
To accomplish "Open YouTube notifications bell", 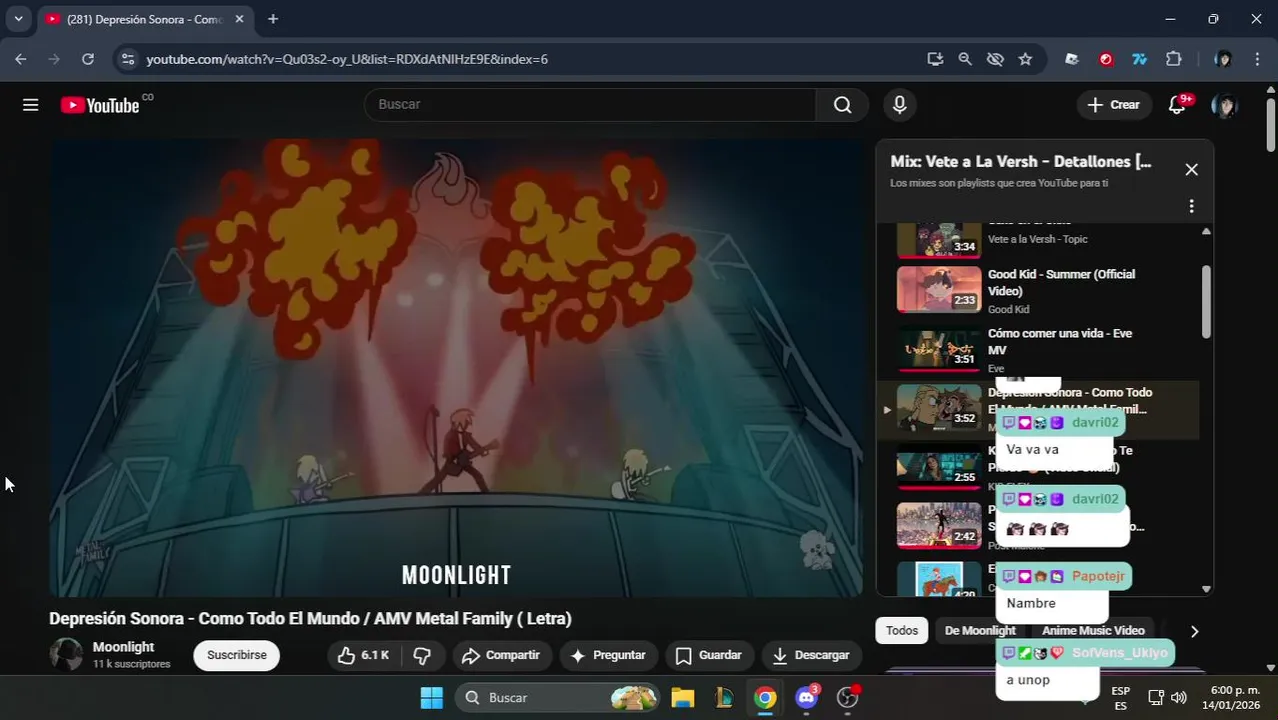I will 1177,105.
